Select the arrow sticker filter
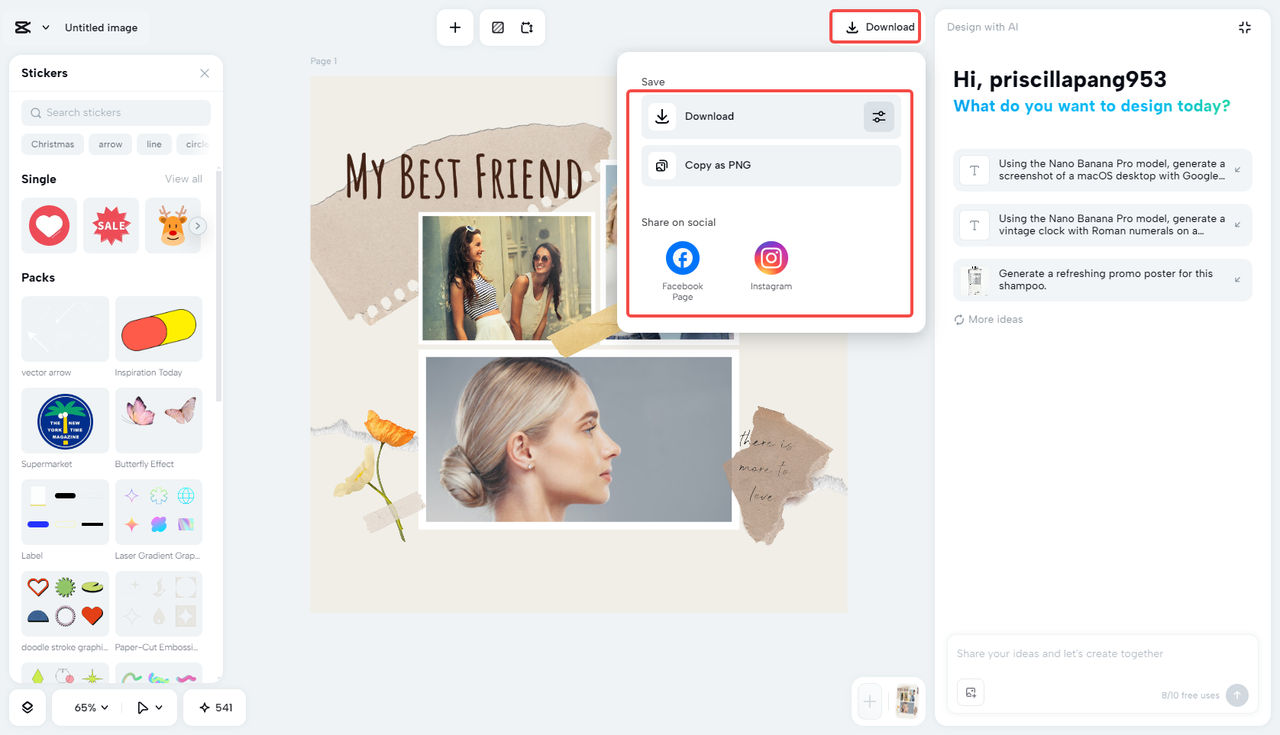Viewport: 1280px width, 735px height. coord(110,144)
